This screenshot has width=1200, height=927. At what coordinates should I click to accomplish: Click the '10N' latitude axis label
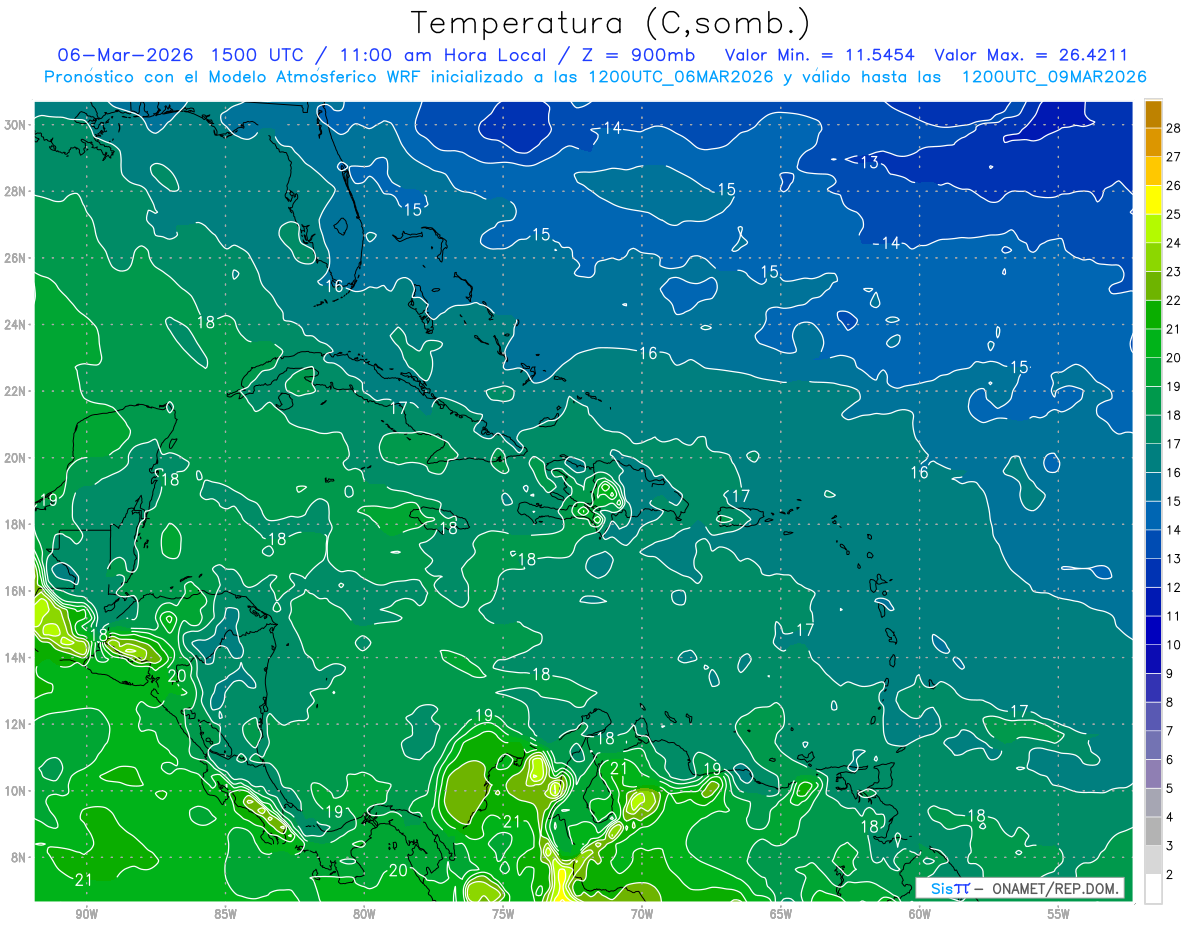click(16, 790)
